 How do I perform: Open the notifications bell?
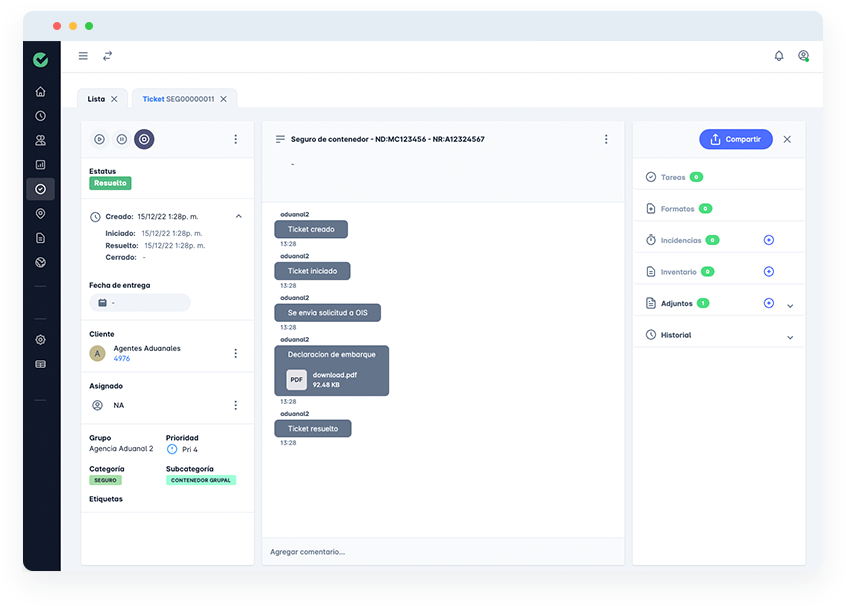coord(779,56)
